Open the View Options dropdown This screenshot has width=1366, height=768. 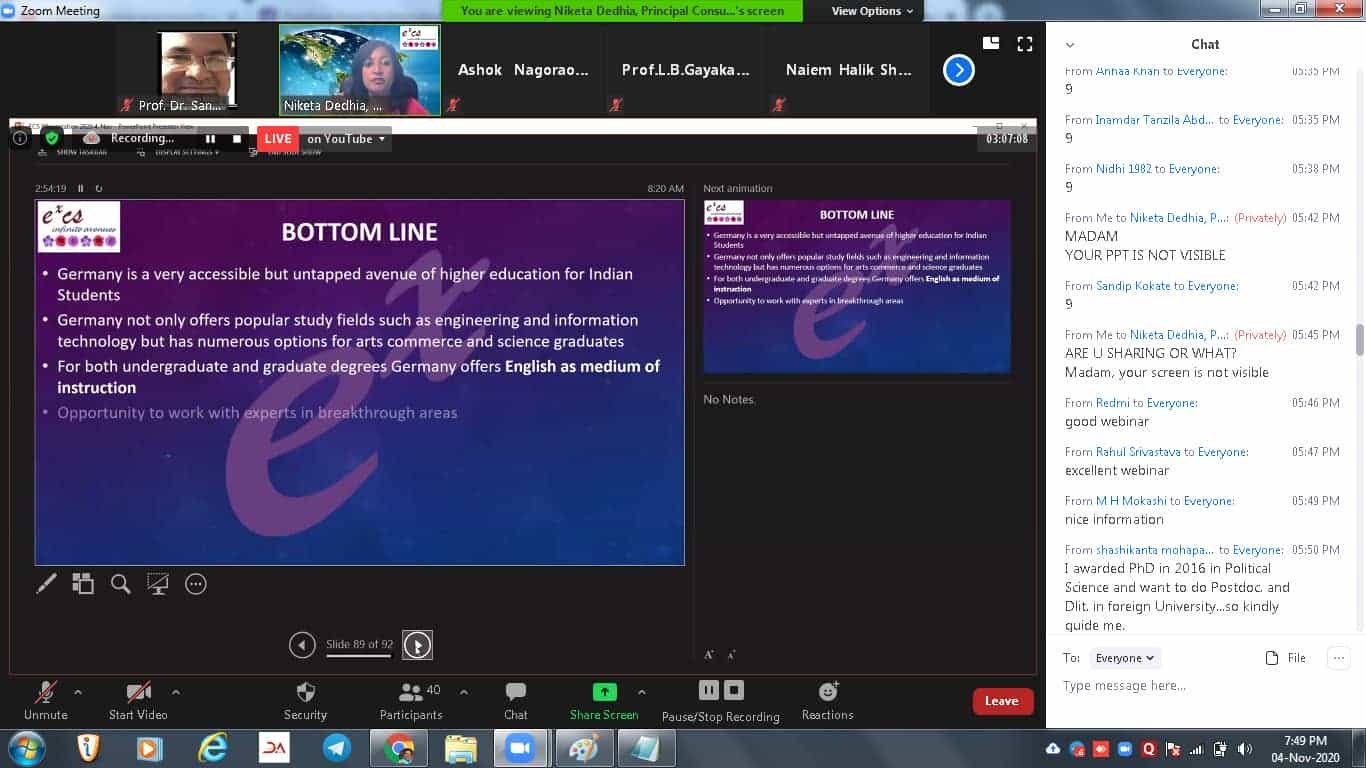[872, 11]
